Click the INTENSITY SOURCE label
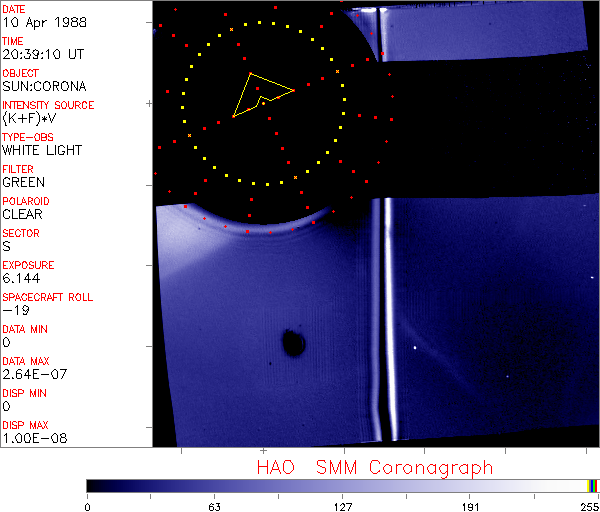This screenshot has width=600, height=512. point(48,105)
